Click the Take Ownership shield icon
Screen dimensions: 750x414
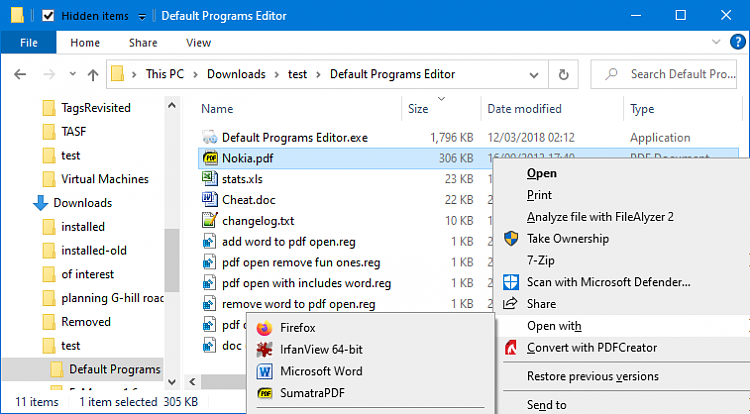511,239
